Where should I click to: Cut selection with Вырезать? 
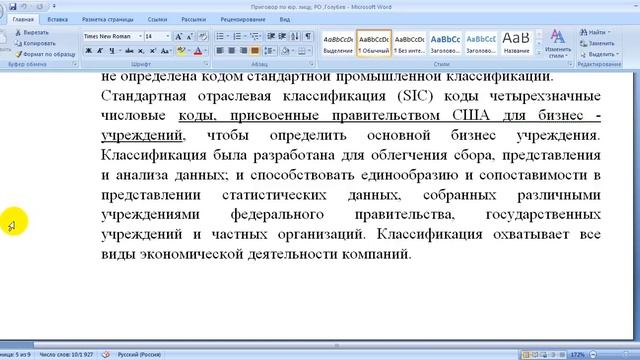pos(32,33)
